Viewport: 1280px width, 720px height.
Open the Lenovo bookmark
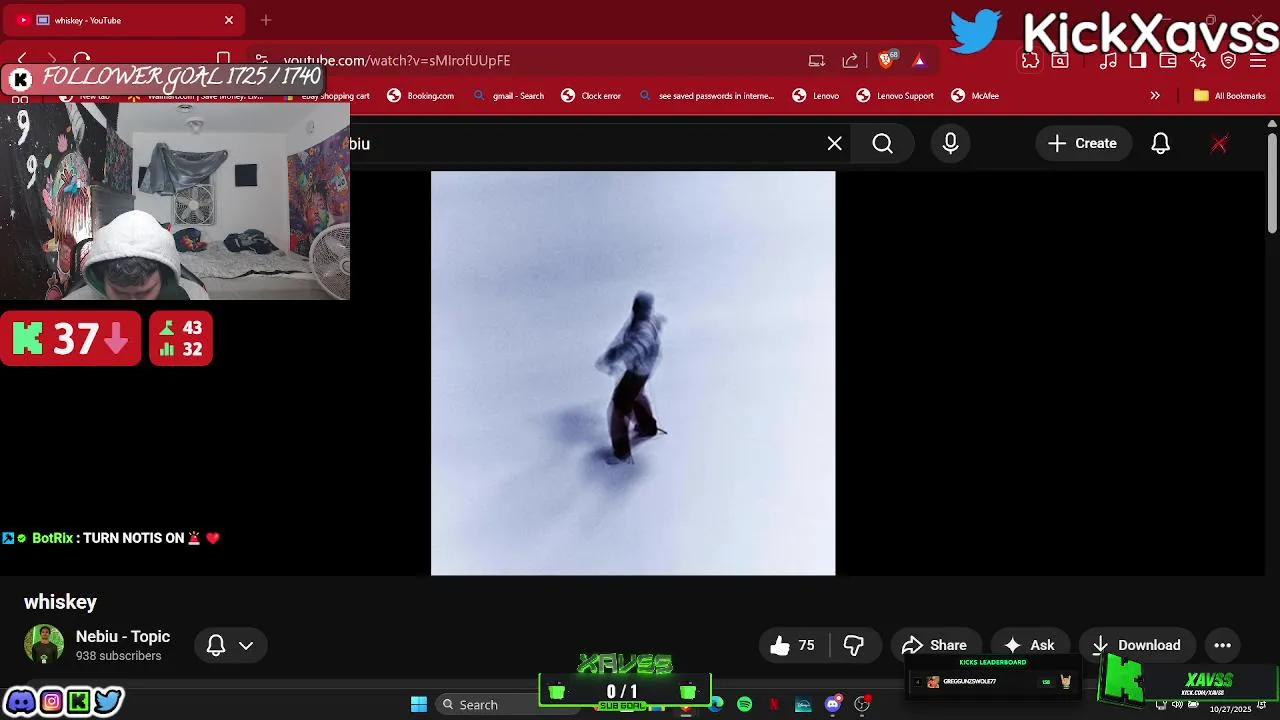tap(816, 96)
